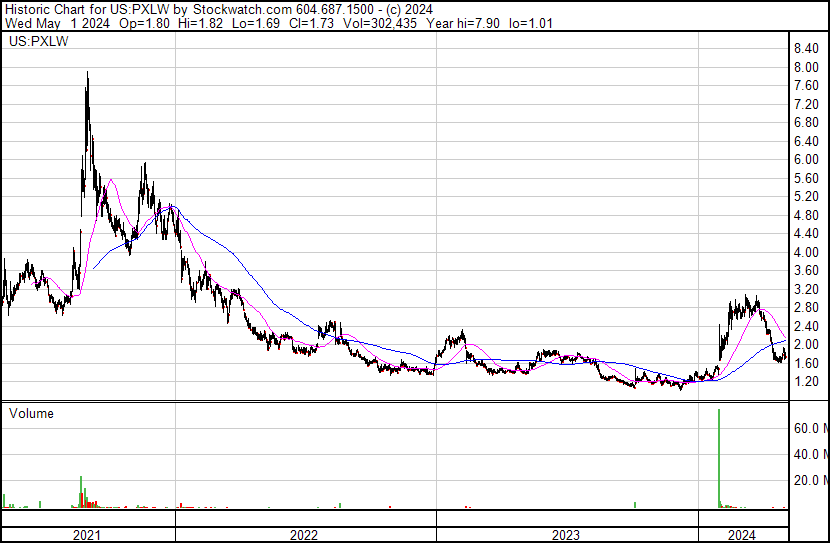Click the Op=1.80 open value in header
This screenshot has width=830, height=543.
tap(145, 23)
